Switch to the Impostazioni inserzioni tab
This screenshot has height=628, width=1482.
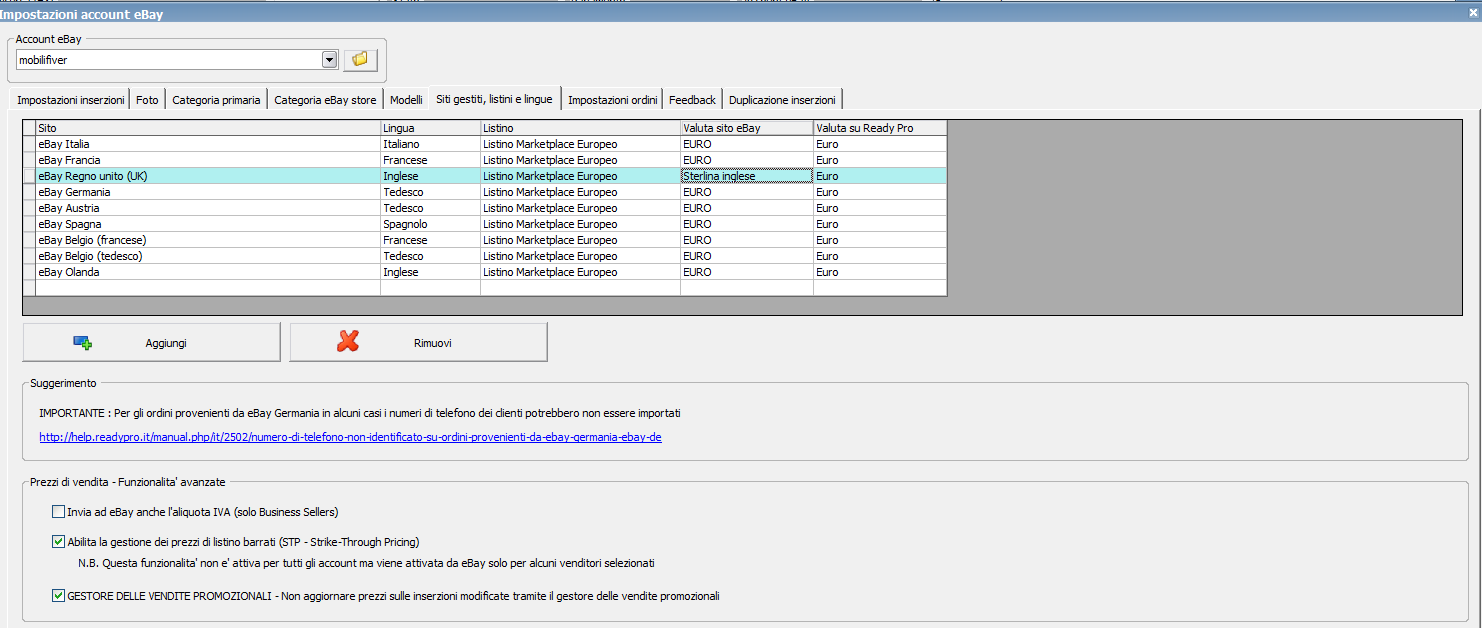(71, 100)
